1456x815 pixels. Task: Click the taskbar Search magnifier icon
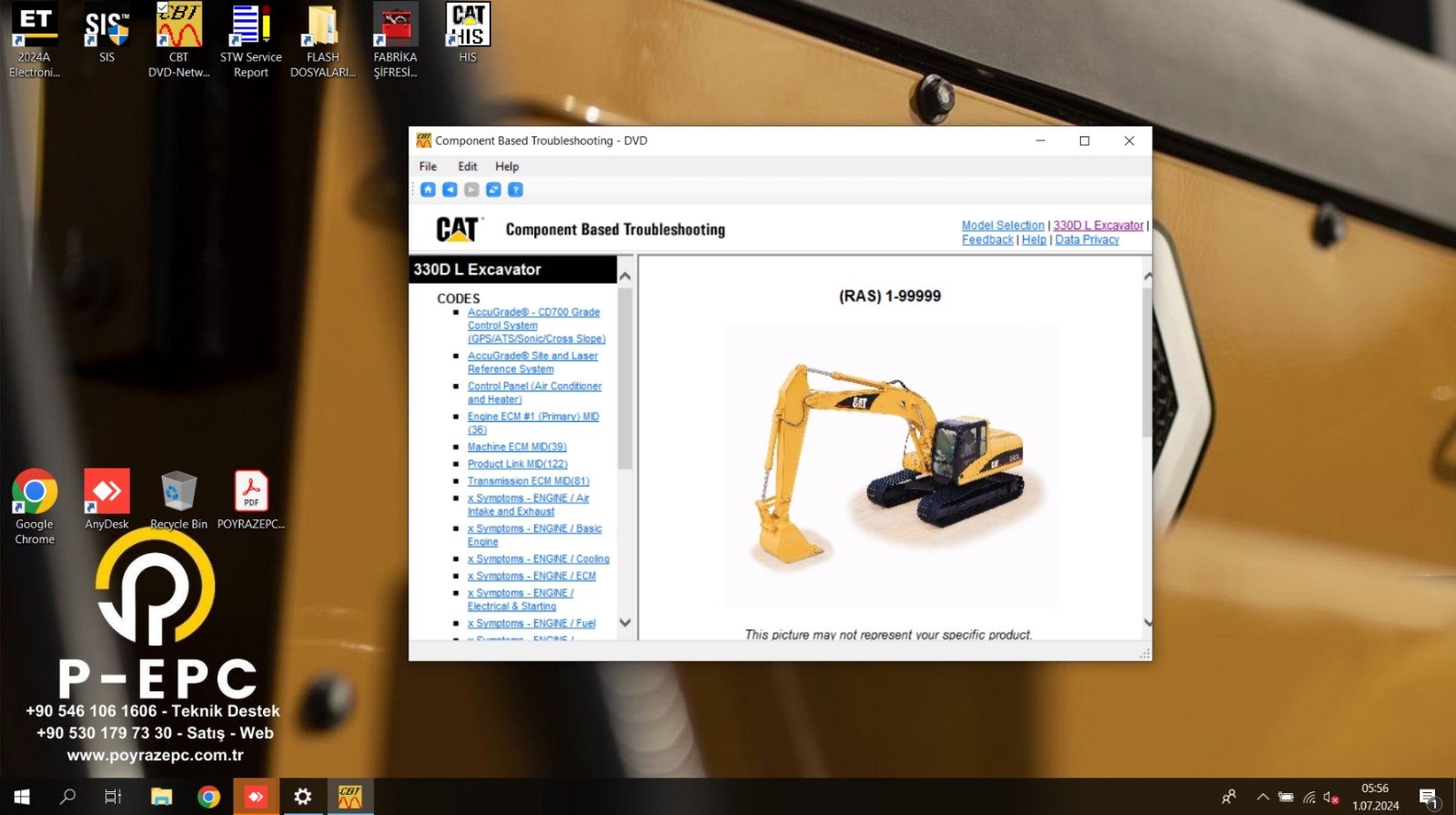click(x=67, y=797)
